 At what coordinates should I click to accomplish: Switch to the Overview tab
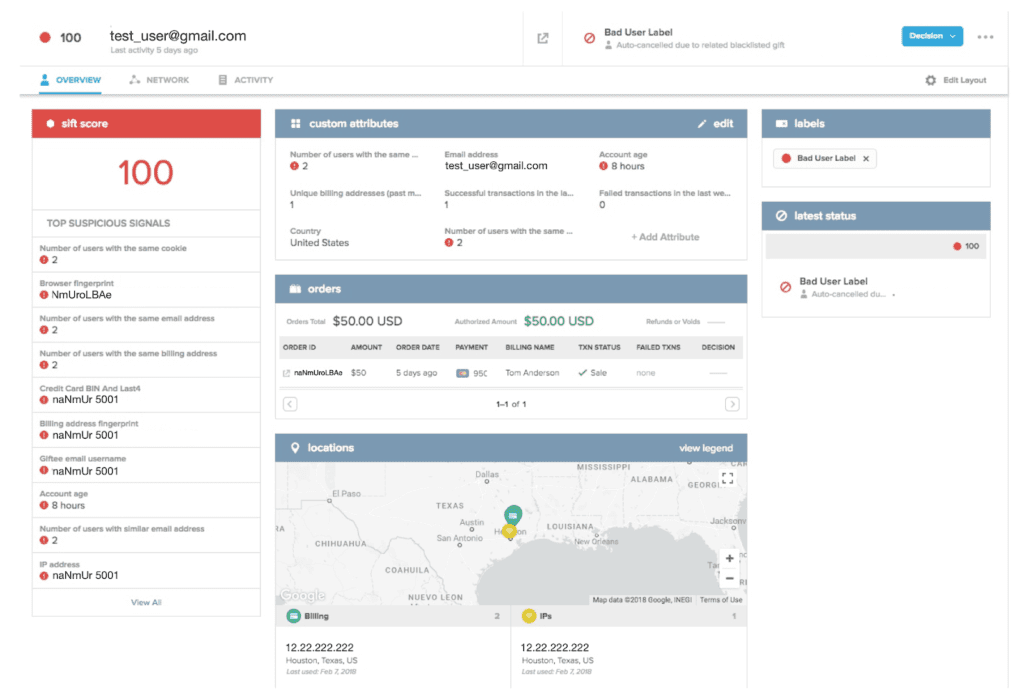click(71, 80)
